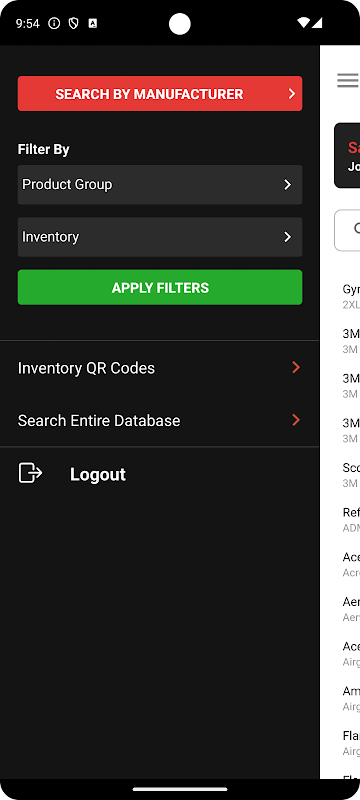The height and width of the screenshot is (800, 360).
Task: Tap the partially visible search field
Action: (347, 230)
